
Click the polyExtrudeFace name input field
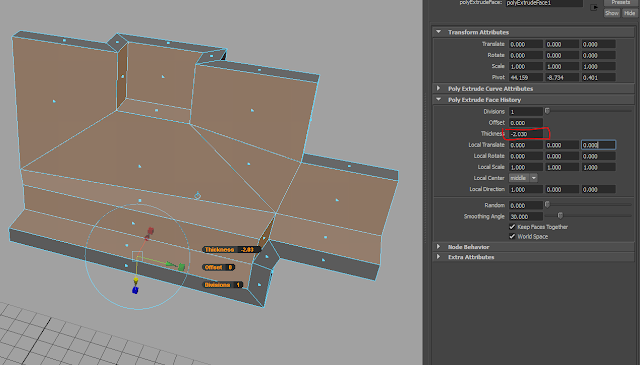click(x=544, y=3)
